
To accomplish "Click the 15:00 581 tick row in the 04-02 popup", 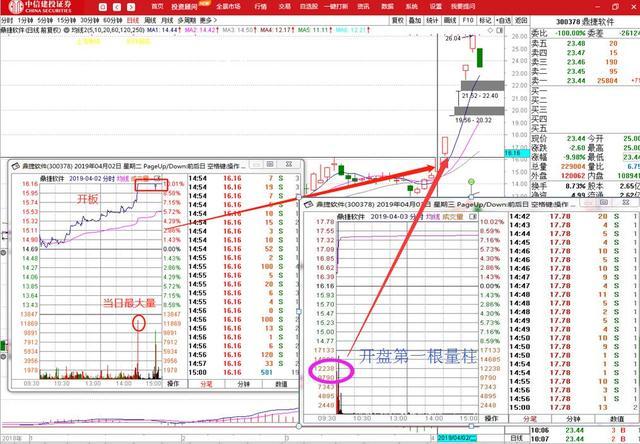I will point(244,372).
